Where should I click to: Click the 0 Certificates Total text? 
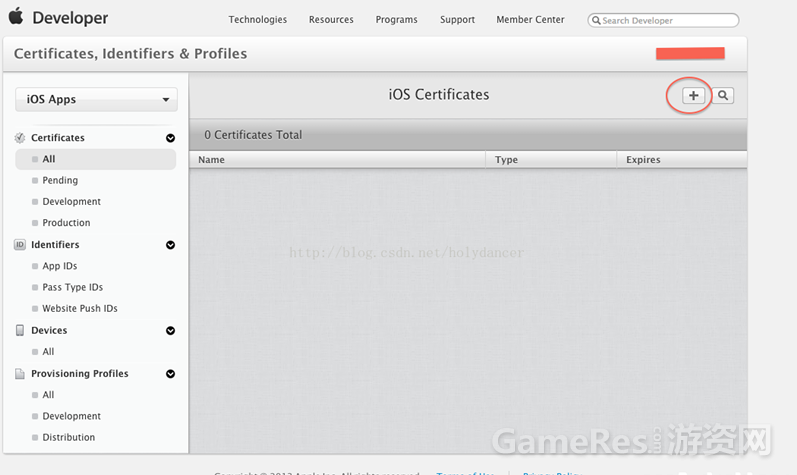coord(253,135)
